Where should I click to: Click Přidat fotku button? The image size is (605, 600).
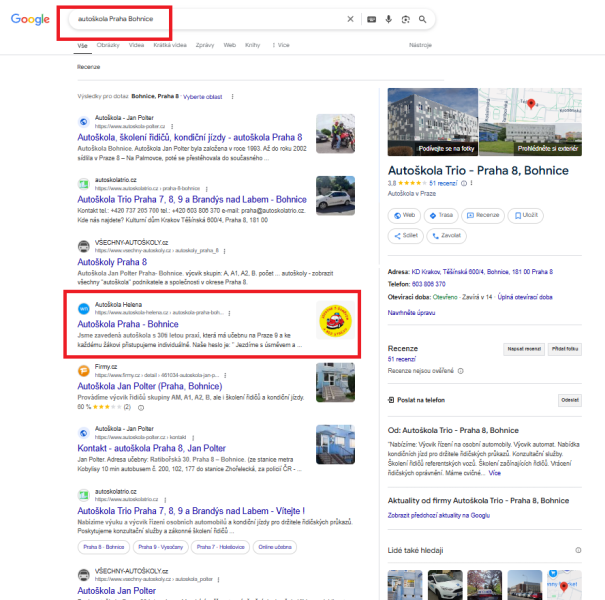[x=565, y=349]
